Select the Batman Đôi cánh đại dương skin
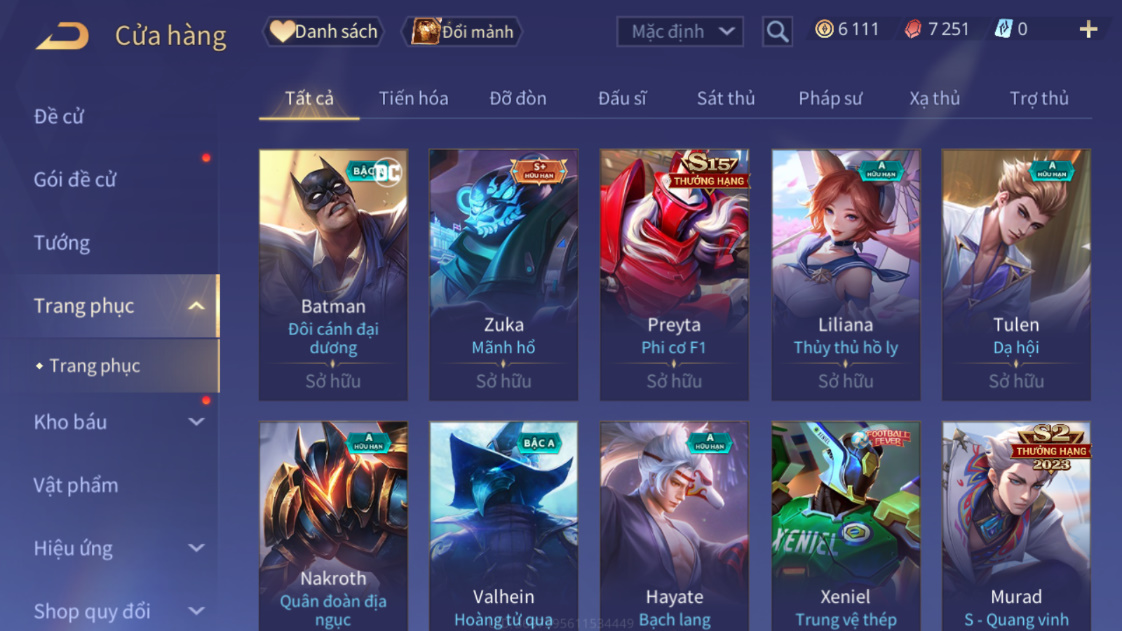This screenshot has height=631, width=1122. point(333,275)
